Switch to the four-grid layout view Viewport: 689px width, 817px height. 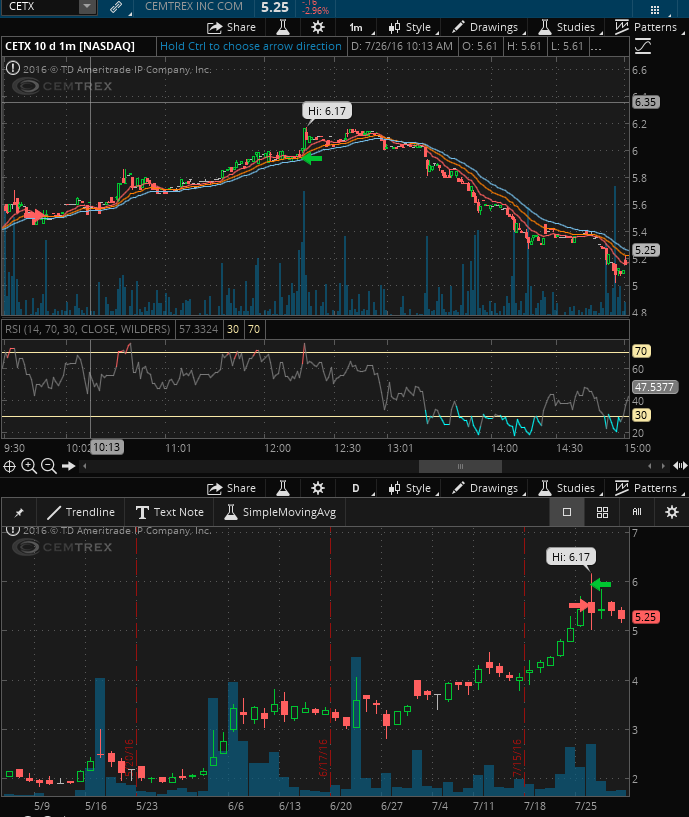[x=602, y=512]
